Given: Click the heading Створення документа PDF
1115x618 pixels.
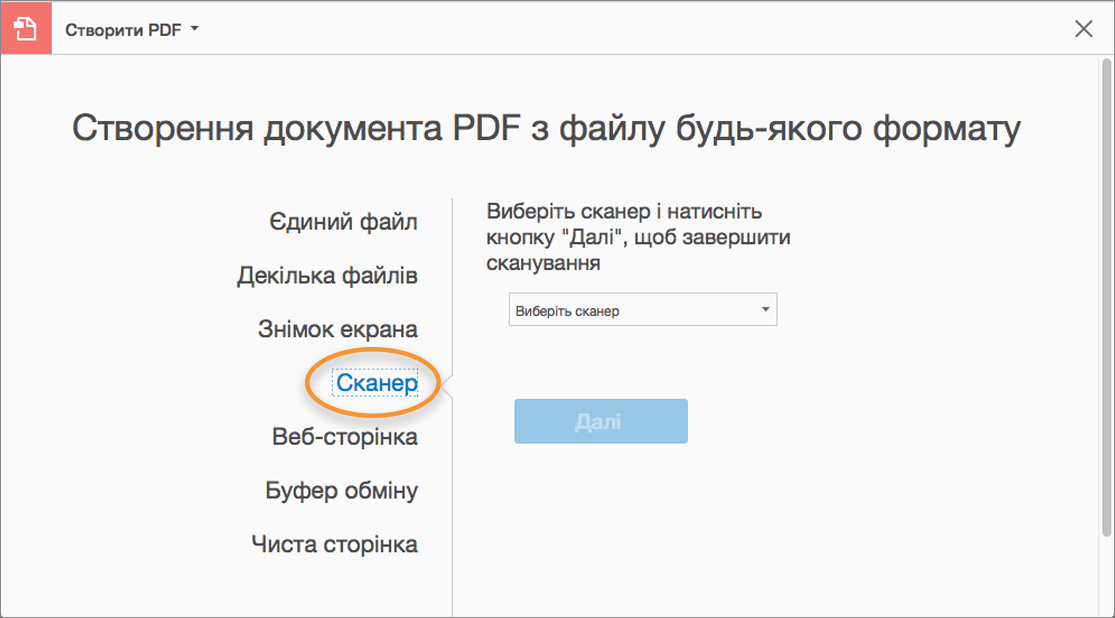Looking at the screenshot, I should 547,130.
